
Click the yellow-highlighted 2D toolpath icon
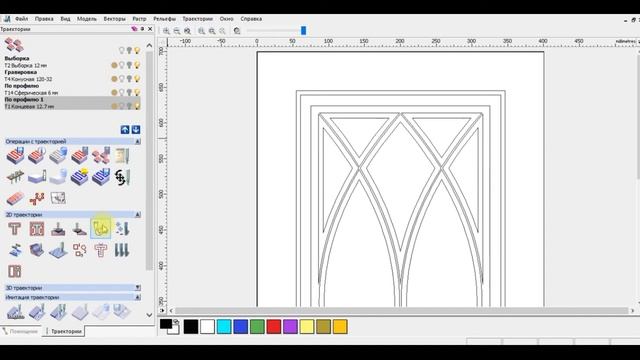[x=100, y=229]
